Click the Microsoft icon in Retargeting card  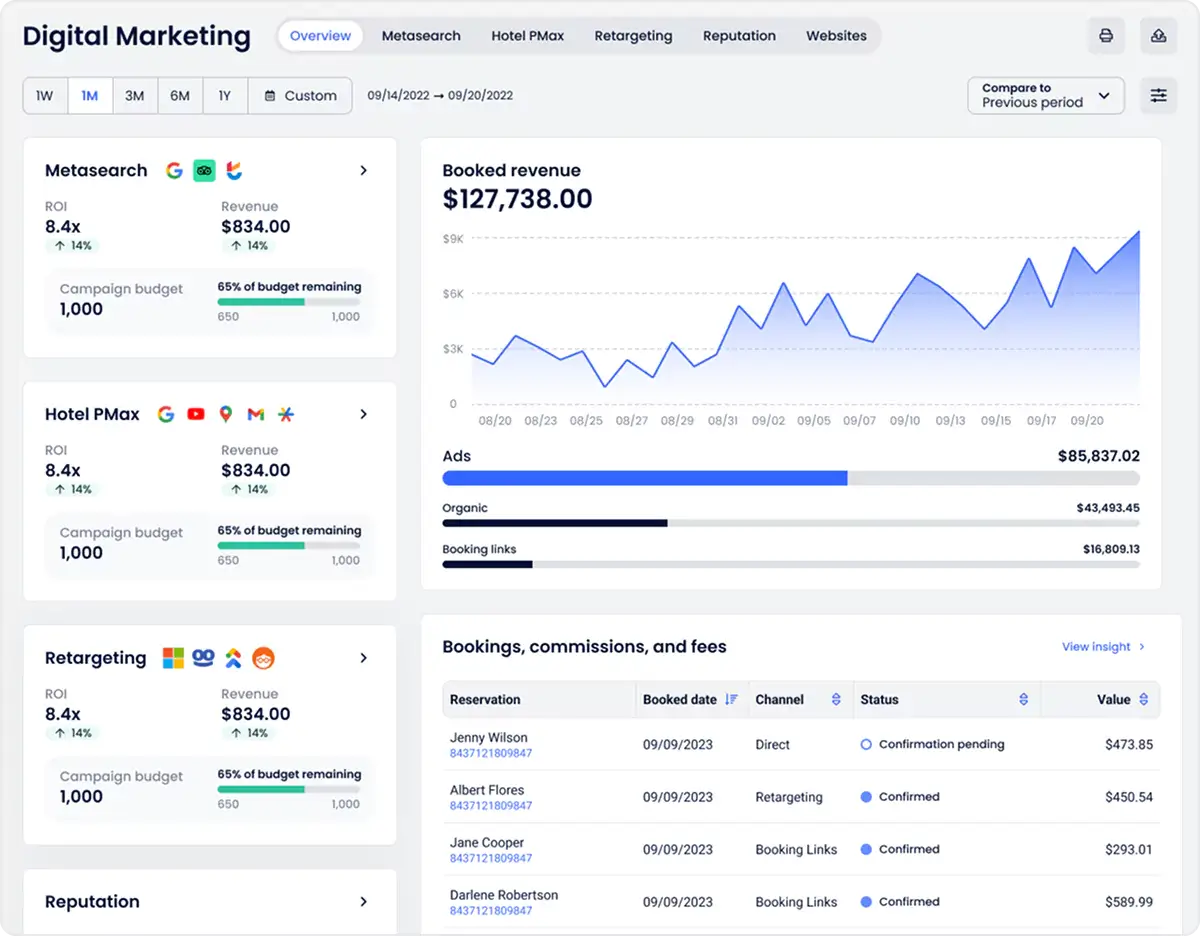(x=174, y=658)
